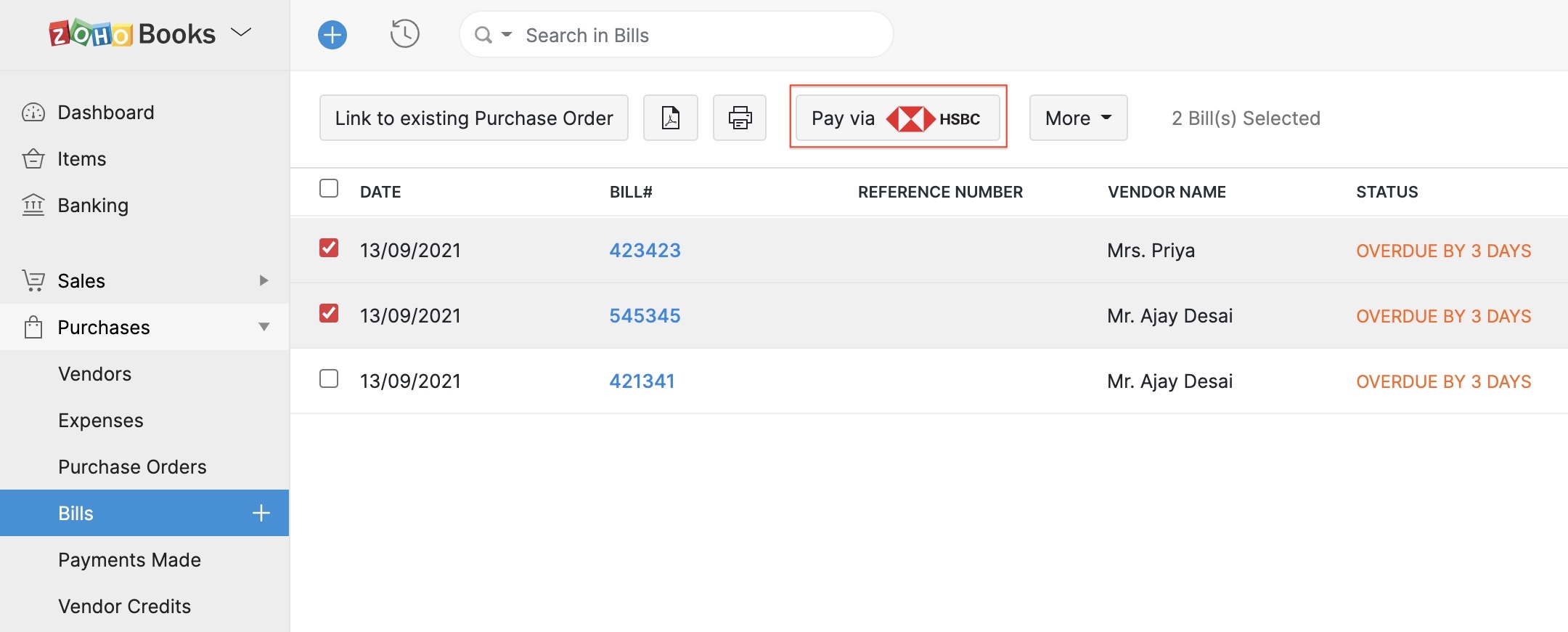Toggle the select all bills checkbox

329,189
